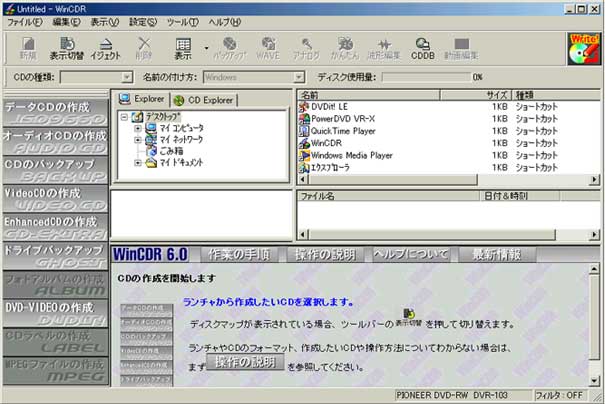The width and height of the screenshot is (605, 404).
Task: Expand the マイ コンピュータ node
Action: pyautogui.click(x=137, y=128)
